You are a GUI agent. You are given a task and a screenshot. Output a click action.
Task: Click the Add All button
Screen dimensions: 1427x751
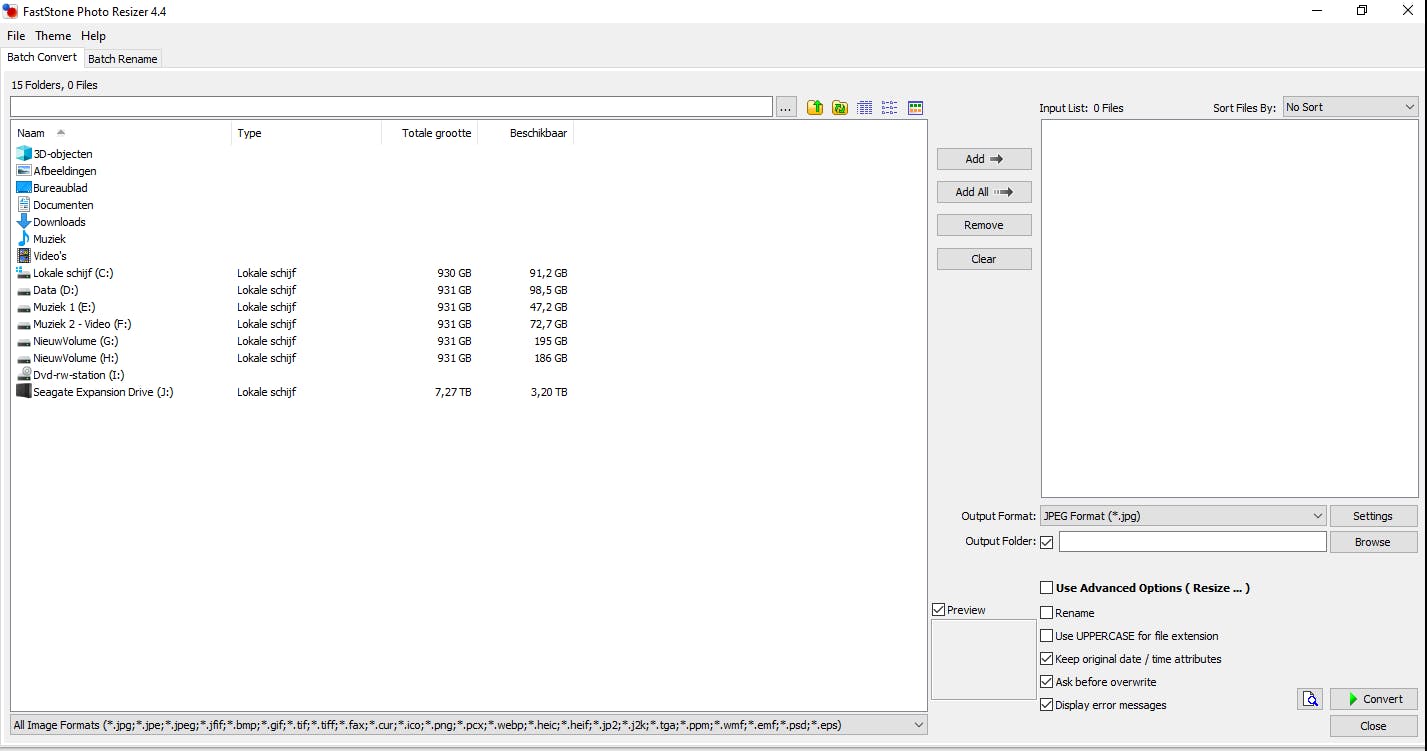tap(984, 192)
